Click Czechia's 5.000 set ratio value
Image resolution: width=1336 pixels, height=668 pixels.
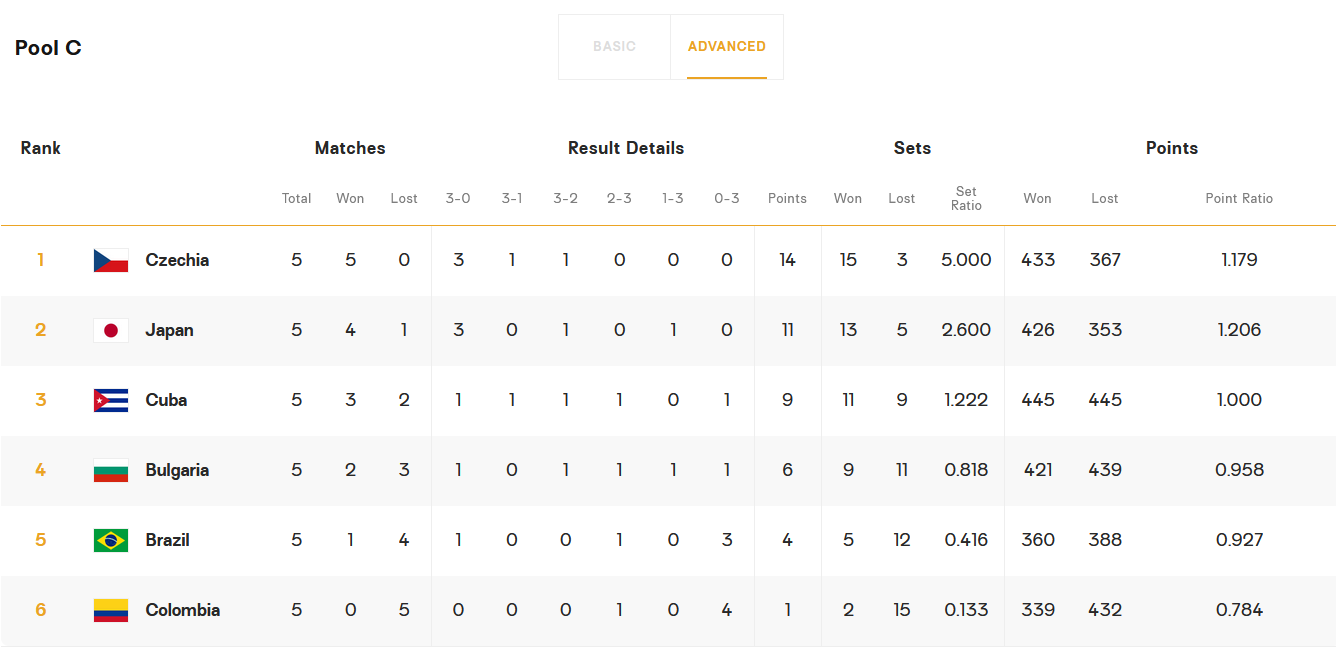pyautogui.click(x=966, y=260)
